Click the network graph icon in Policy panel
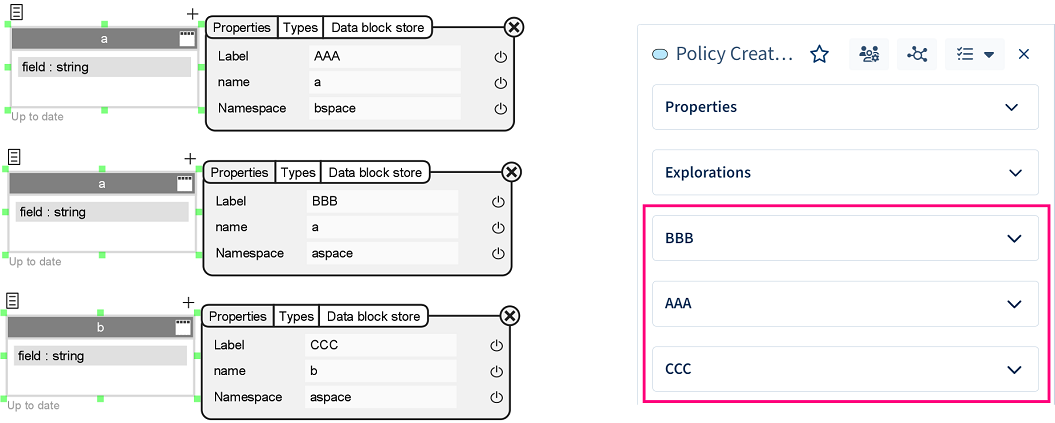The width and height of the screenshot is (1055, 423). pyautogui.click(x=917, y=54)
